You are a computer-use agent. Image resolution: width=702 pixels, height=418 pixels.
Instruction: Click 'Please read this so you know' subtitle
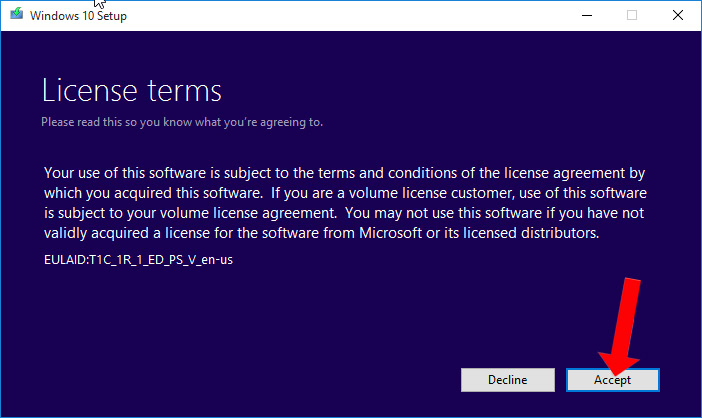(182, 122)
